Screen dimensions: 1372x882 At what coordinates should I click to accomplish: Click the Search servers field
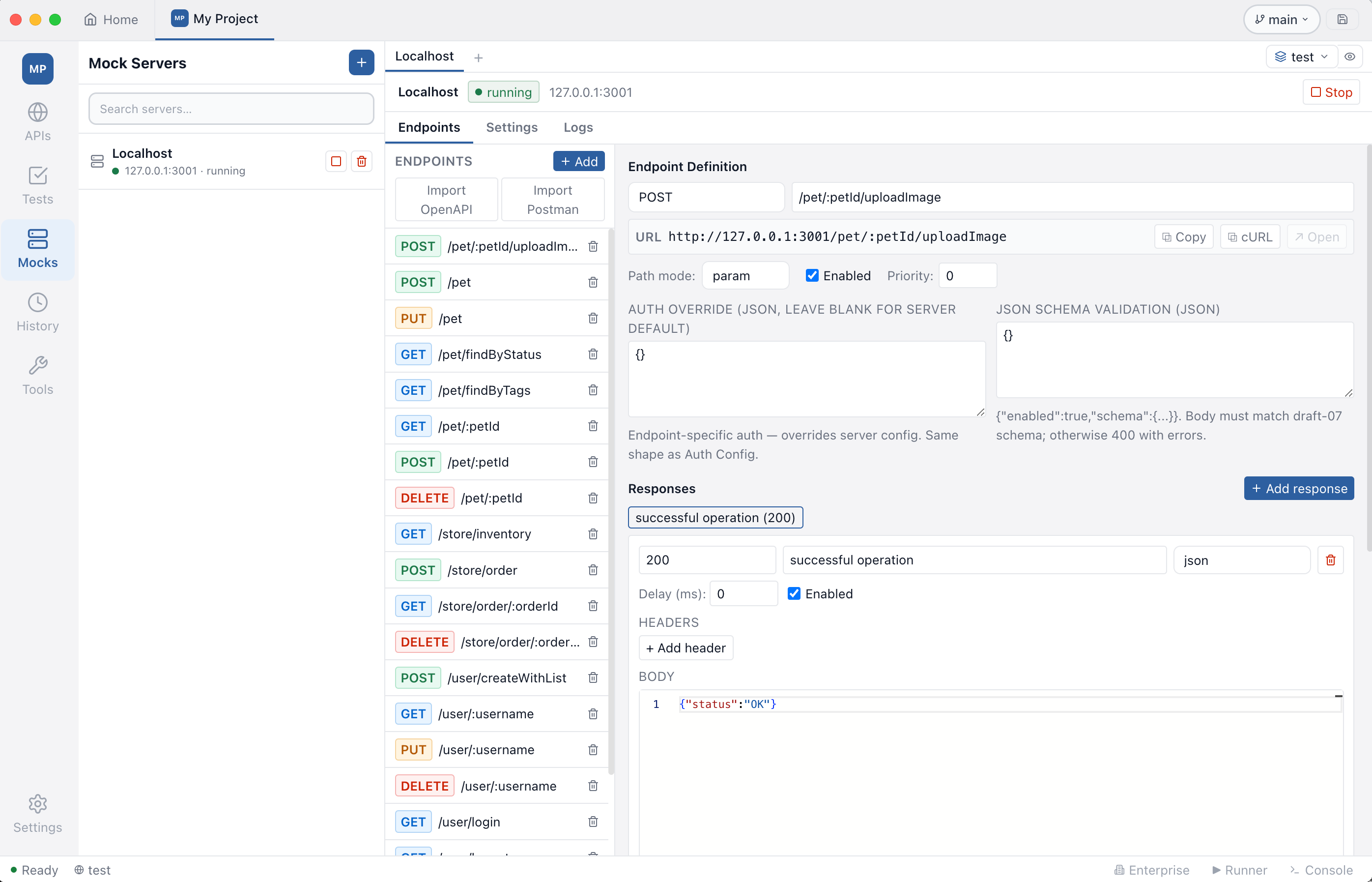231,109
